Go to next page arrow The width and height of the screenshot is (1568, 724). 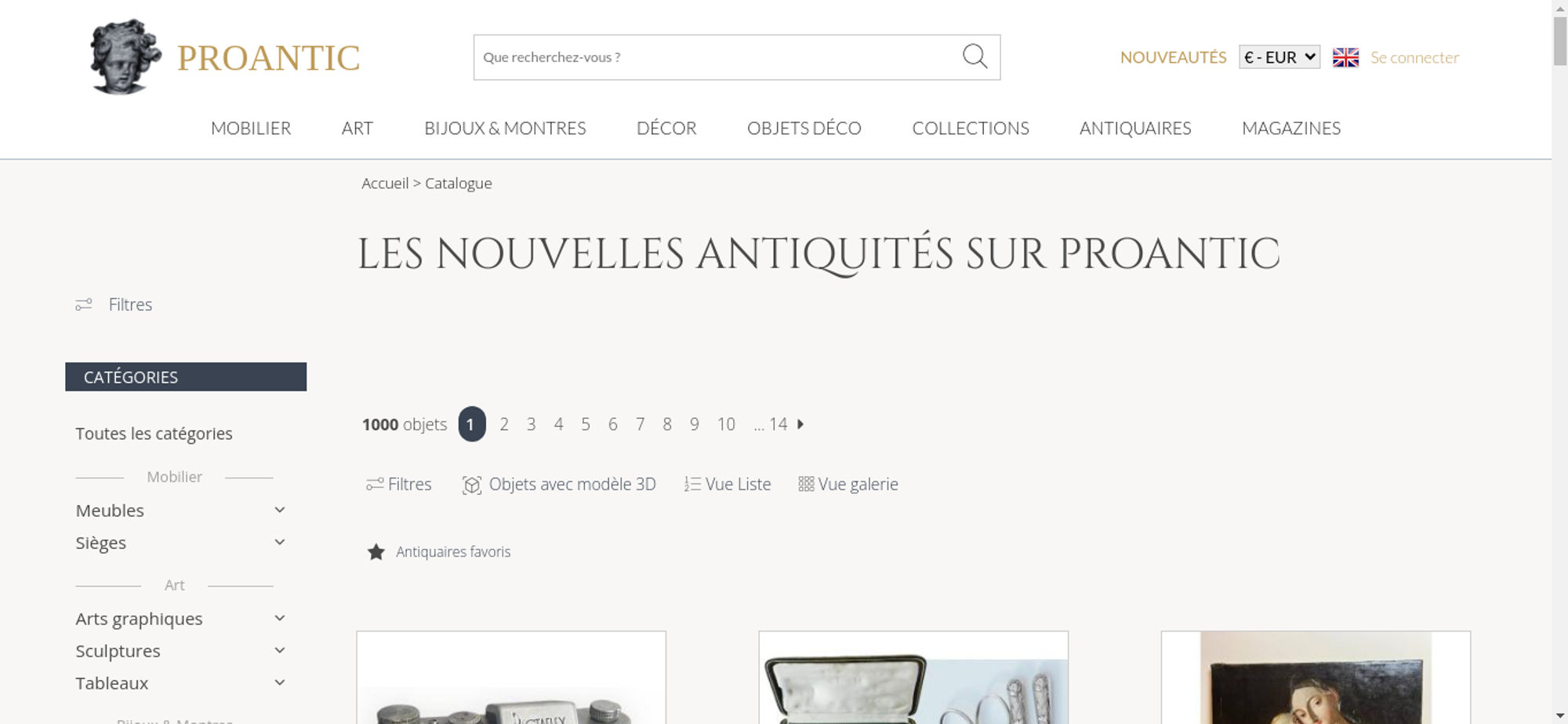click(800, 424)
